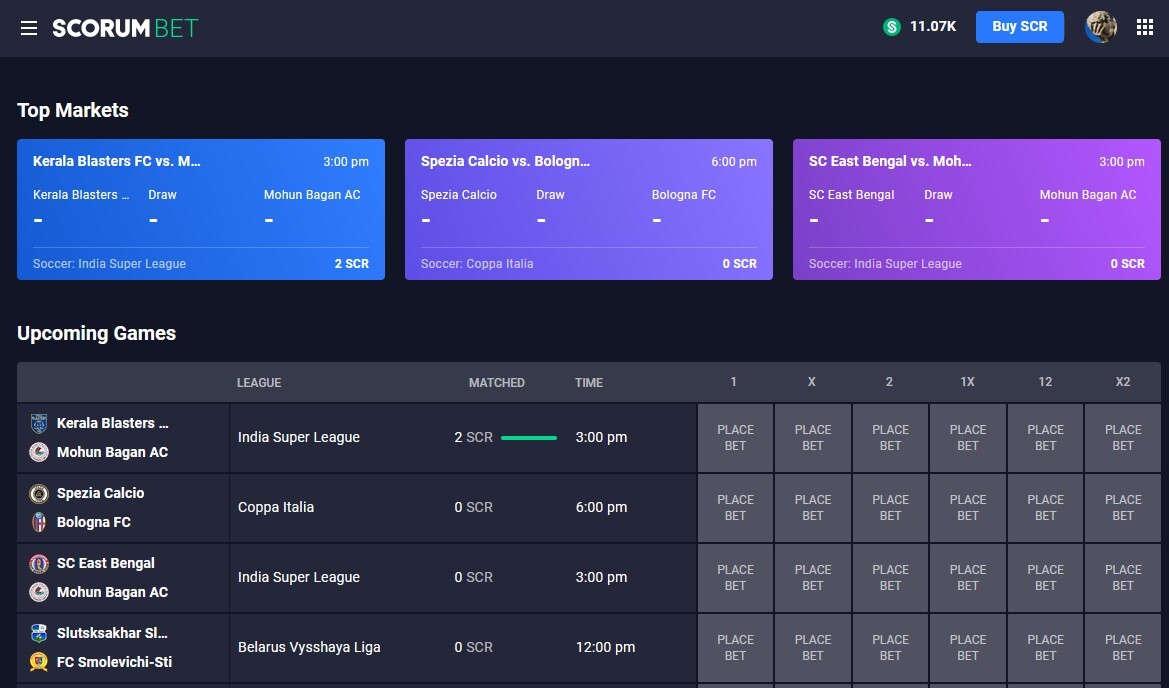1169x688 pixels.
Task: Click the SC East Bengal team logo
Action: (x=39, y=564)
